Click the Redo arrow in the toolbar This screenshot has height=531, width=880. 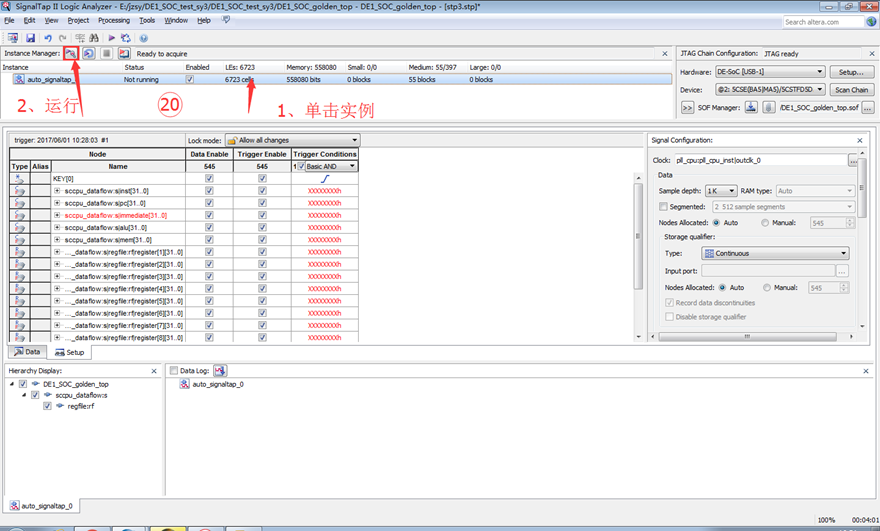(62, 38)
